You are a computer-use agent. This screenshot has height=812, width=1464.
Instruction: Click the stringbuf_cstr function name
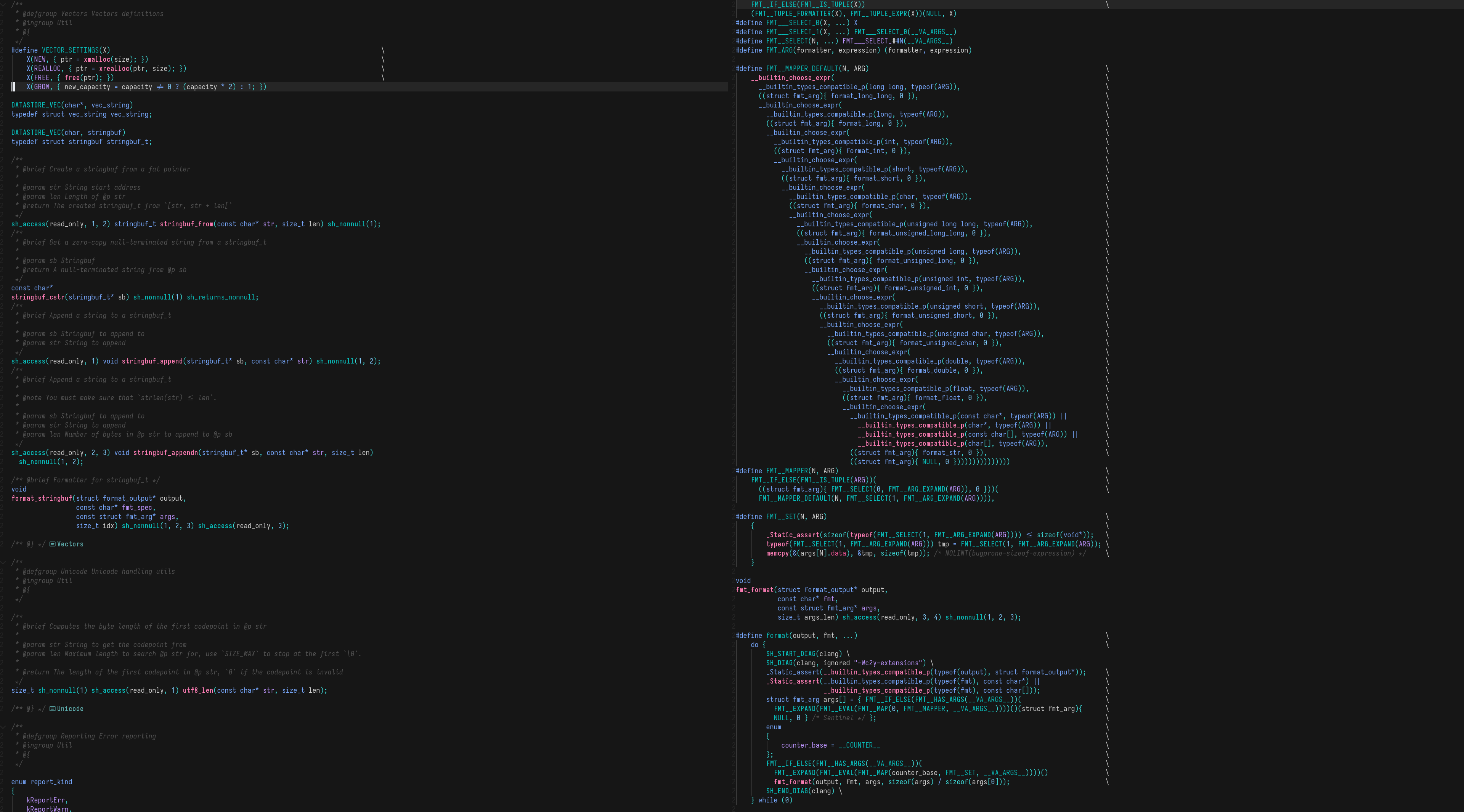coord(38,297)
